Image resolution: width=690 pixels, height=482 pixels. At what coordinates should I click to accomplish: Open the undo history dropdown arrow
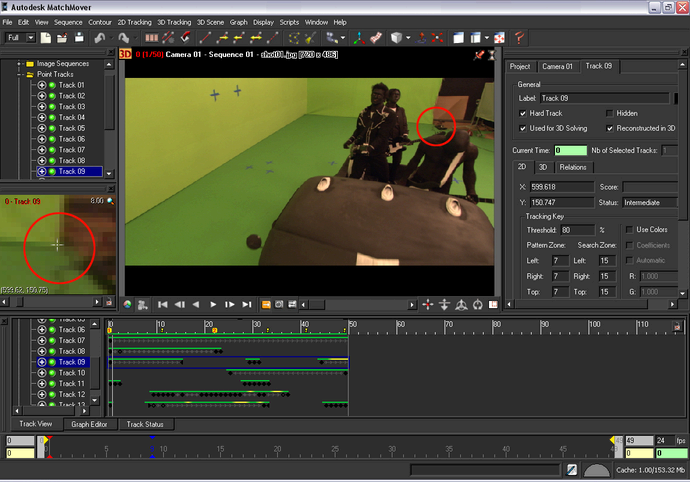click(x=111, y=38)
